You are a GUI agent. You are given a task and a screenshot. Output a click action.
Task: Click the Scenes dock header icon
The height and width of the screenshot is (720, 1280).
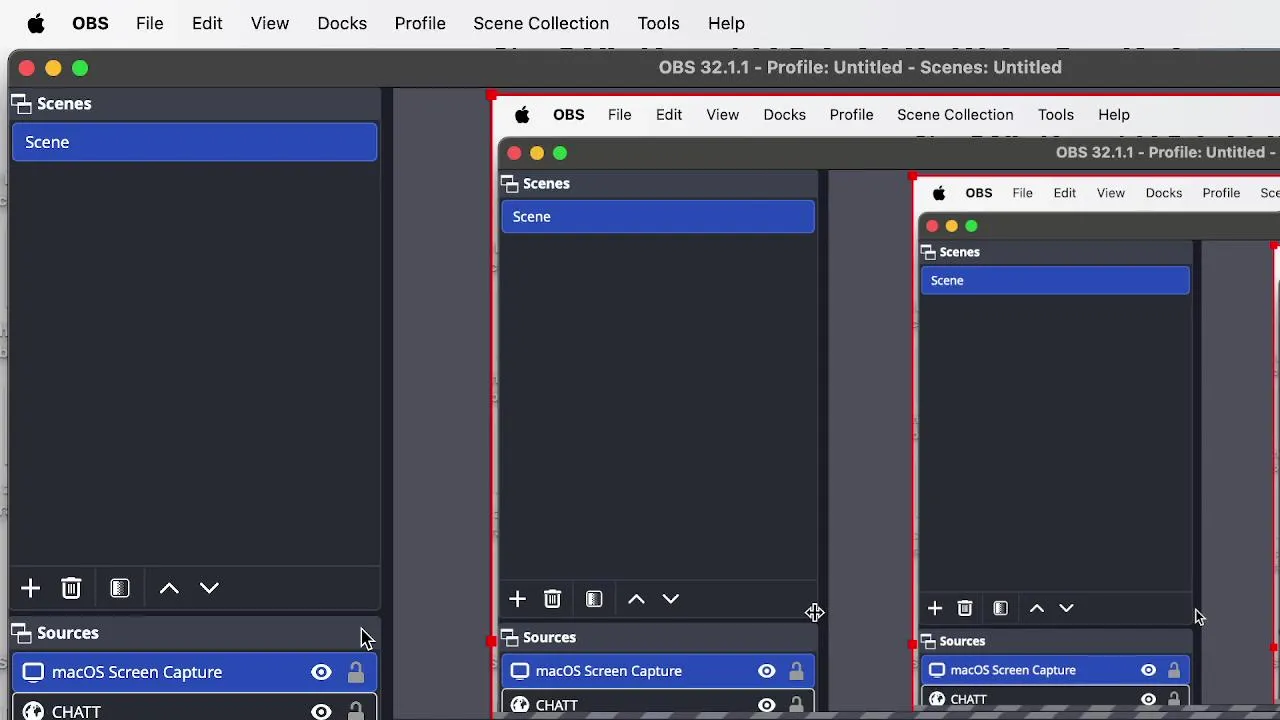click(21, 103)
